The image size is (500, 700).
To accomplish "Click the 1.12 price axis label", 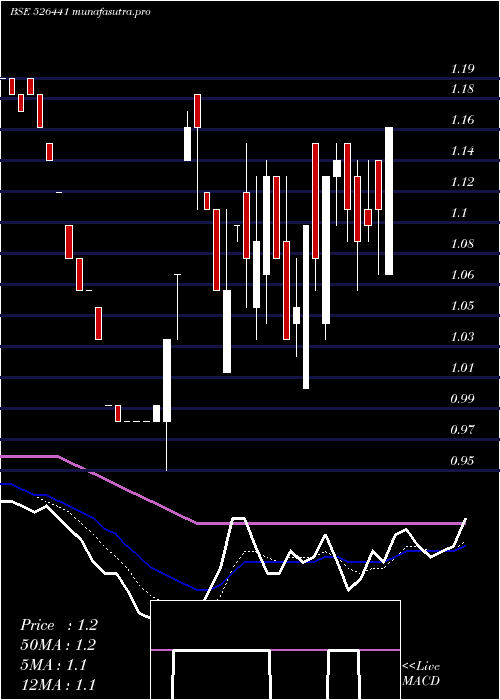I will 462,182.
